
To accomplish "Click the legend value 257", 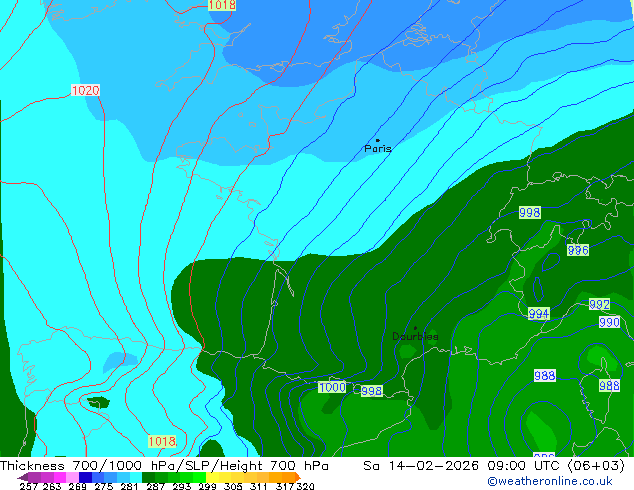I will click(29, 486).
